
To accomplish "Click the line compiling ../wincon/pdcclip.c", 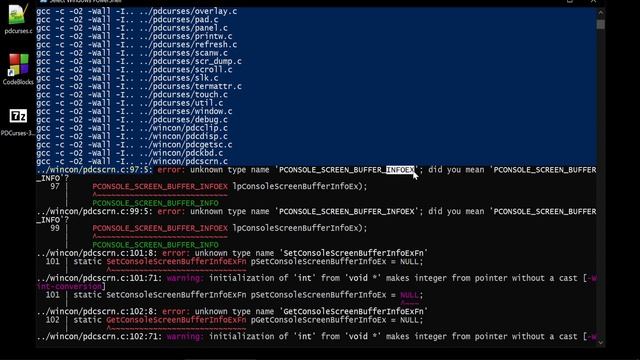I will point(132,128).
